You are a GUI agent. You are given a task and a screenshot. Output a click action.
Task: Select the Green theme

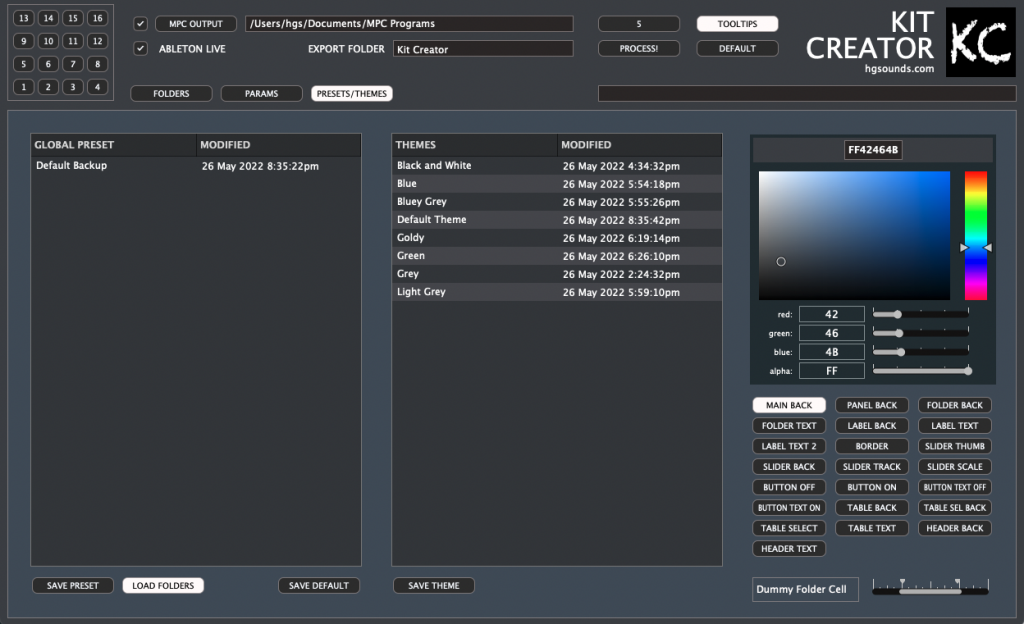(x=556, y=256)
